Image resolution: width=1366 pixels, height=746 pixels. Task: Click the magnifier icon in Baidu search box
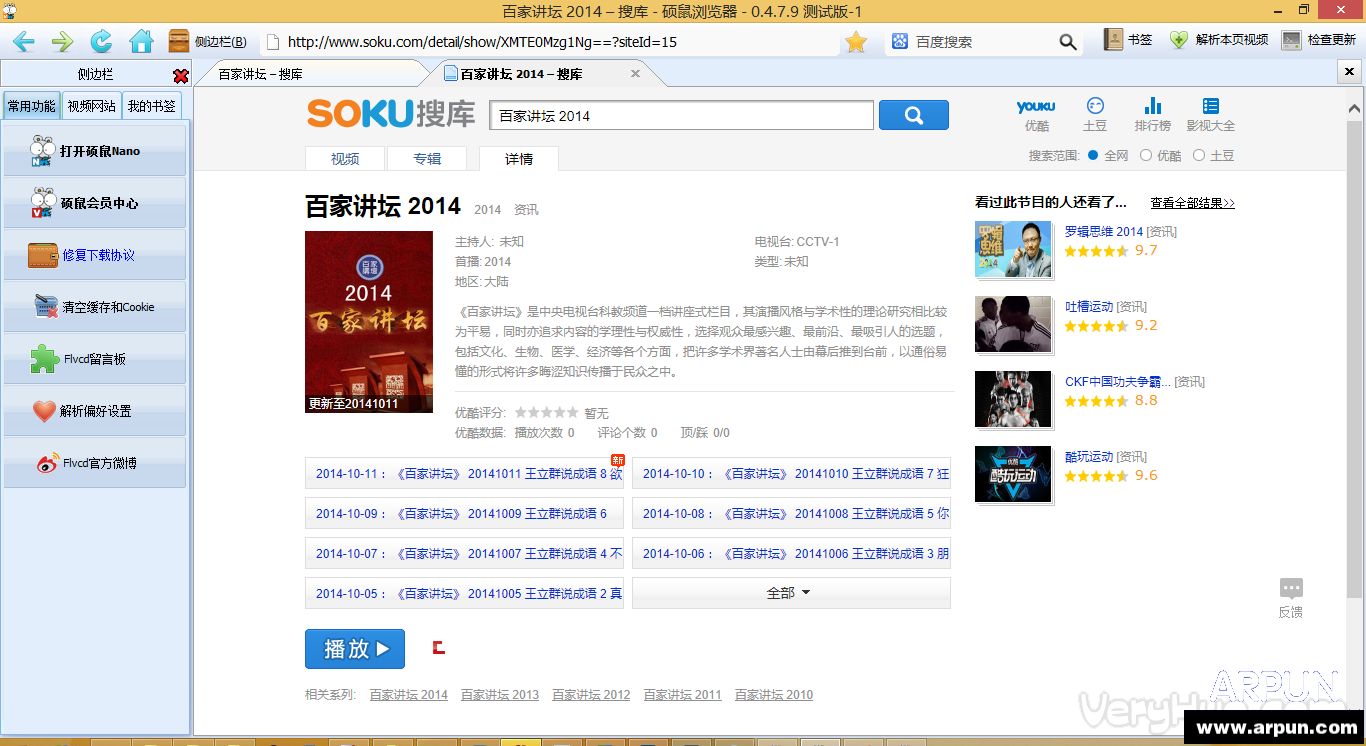coord(1068,42)
